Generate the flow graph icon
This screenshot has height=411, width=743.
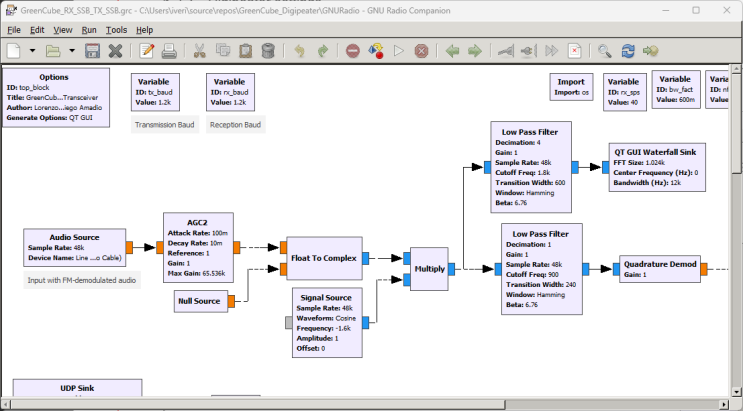376,51
